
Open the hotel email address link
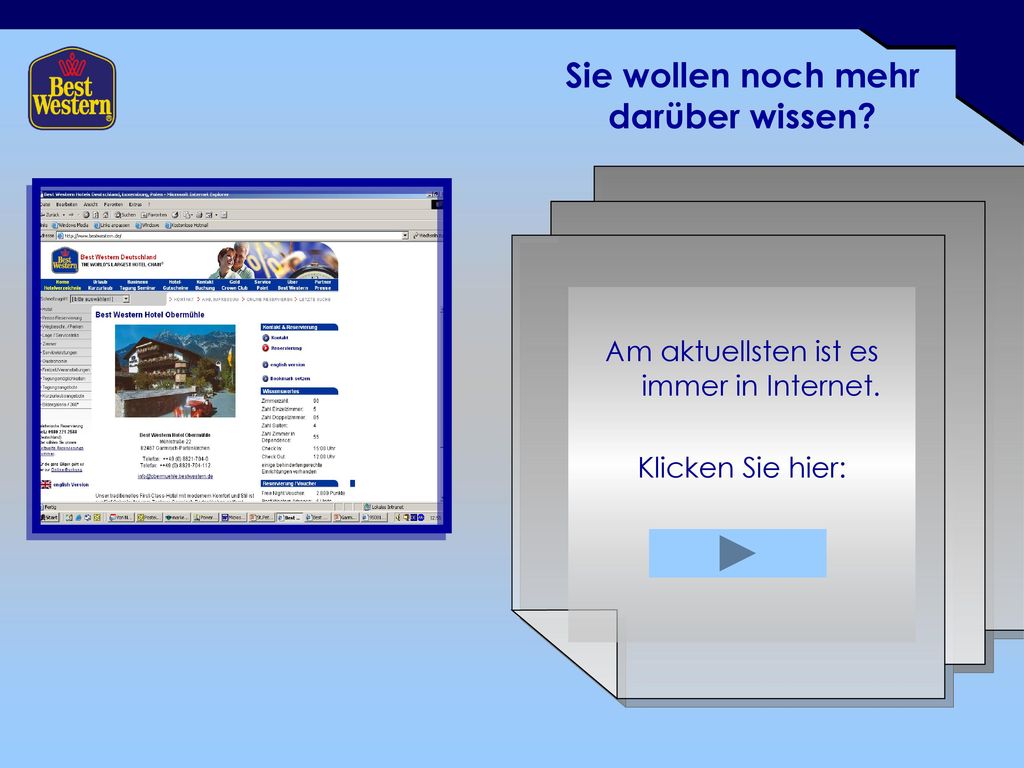175,477
